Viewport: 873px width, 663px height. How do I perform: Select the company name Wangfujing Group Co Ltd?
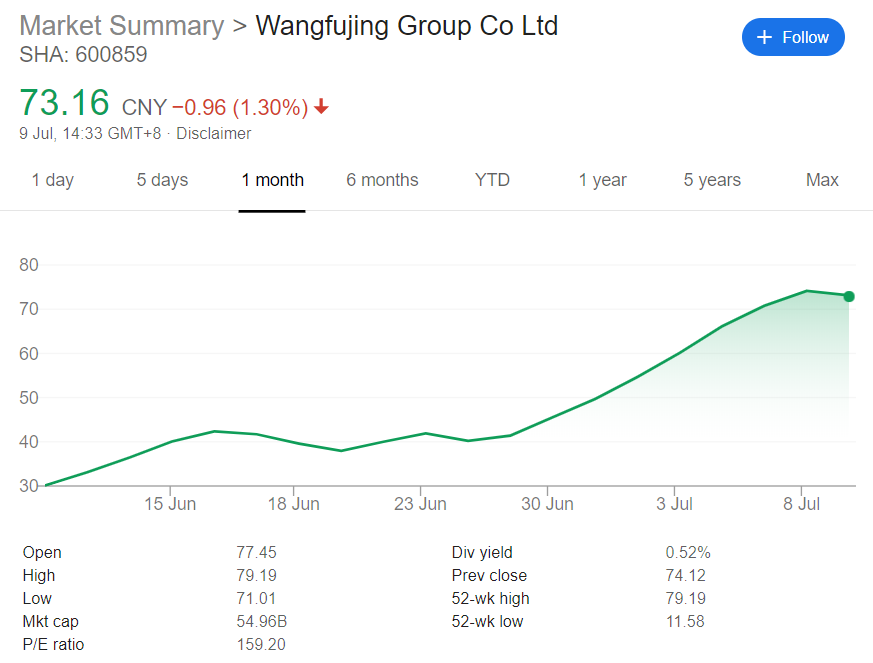pyautogui.click(x=407, y=26)
